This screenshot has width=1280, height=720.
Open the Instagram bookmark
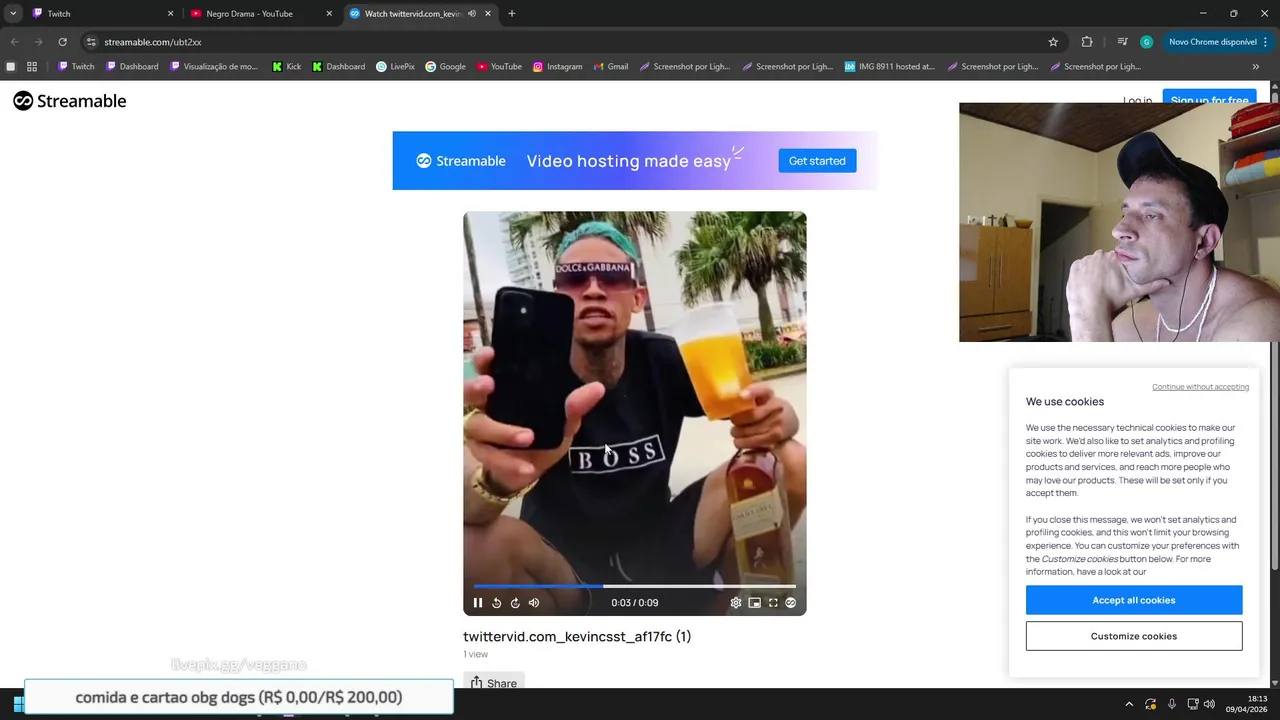pyautogui.click(x=557, y=67)
